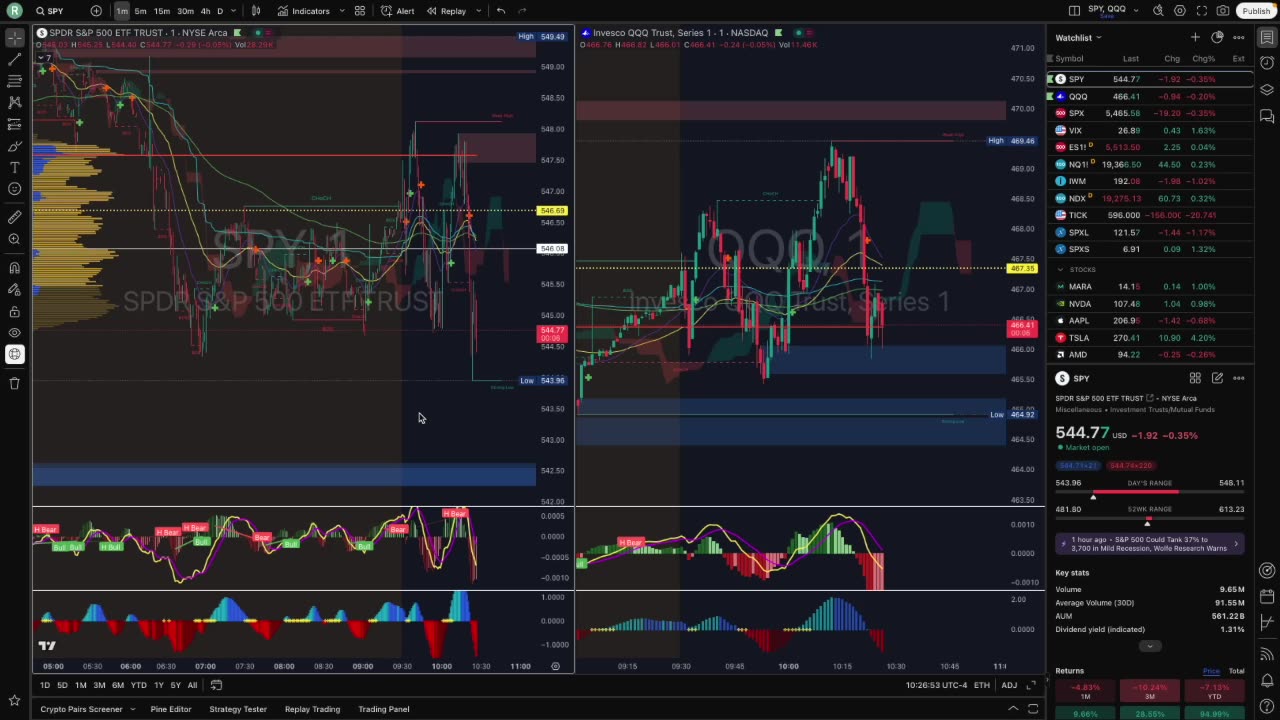Enter fullscreen mode
The image size is (1280, 720).
(1202, 11)
